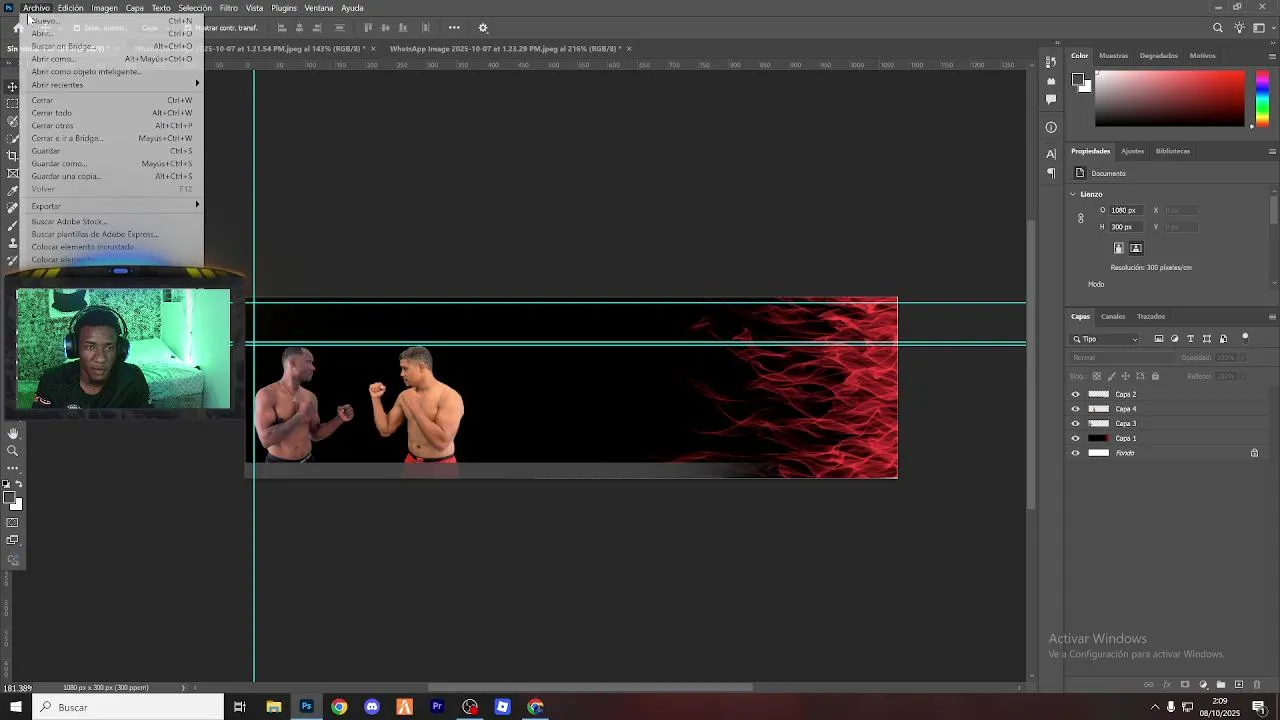
Task: Click Buscar Adobe Stock... entry
Action: tap(69, 222)
